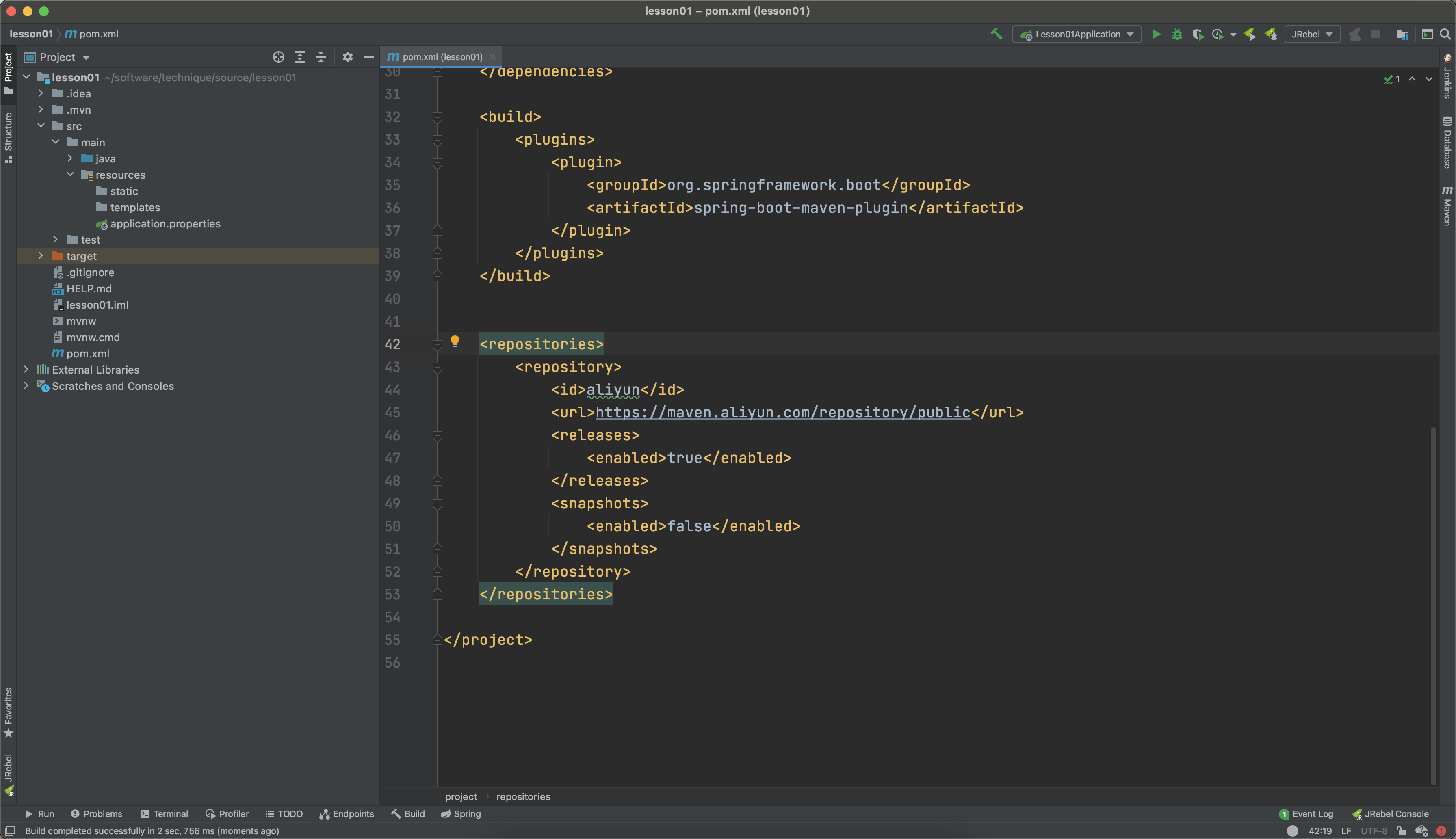Expand Scratches and Consoles node
This screenshot has height=839, width=1456.
[x=26, y=385]
